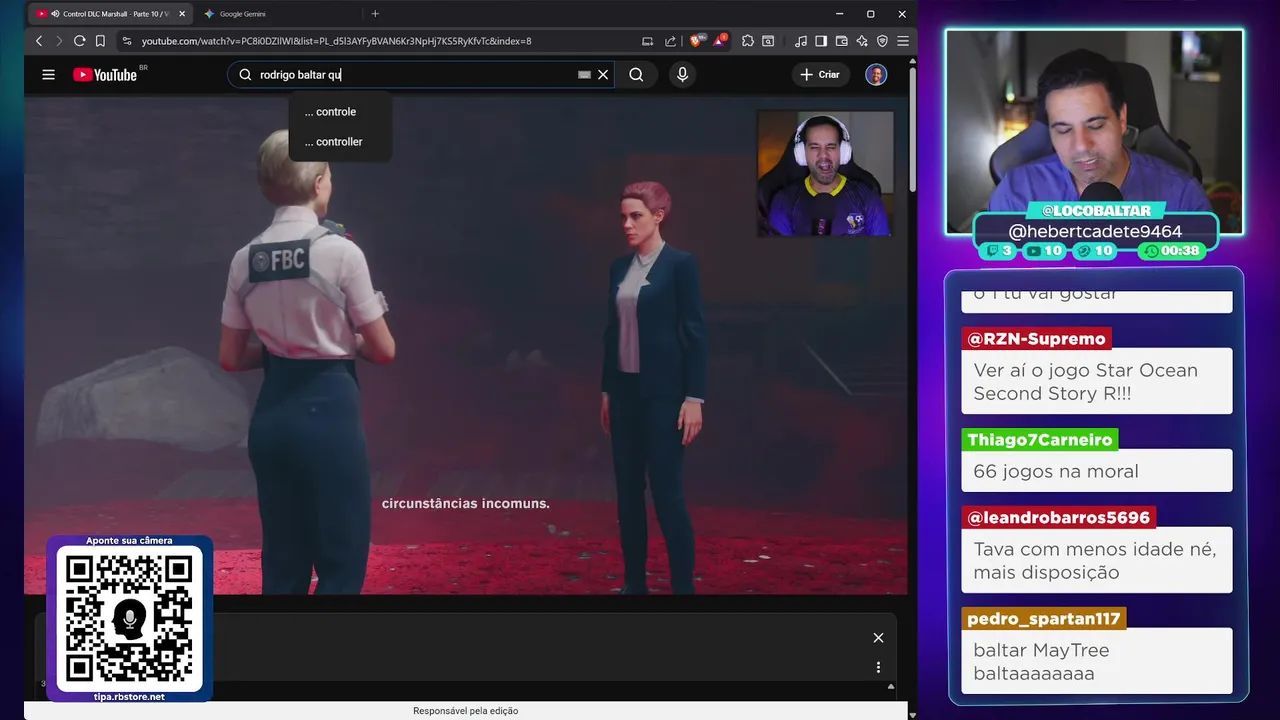Open Brave Rewards triangle icon

pyautogui.click(x=719, y=41)
